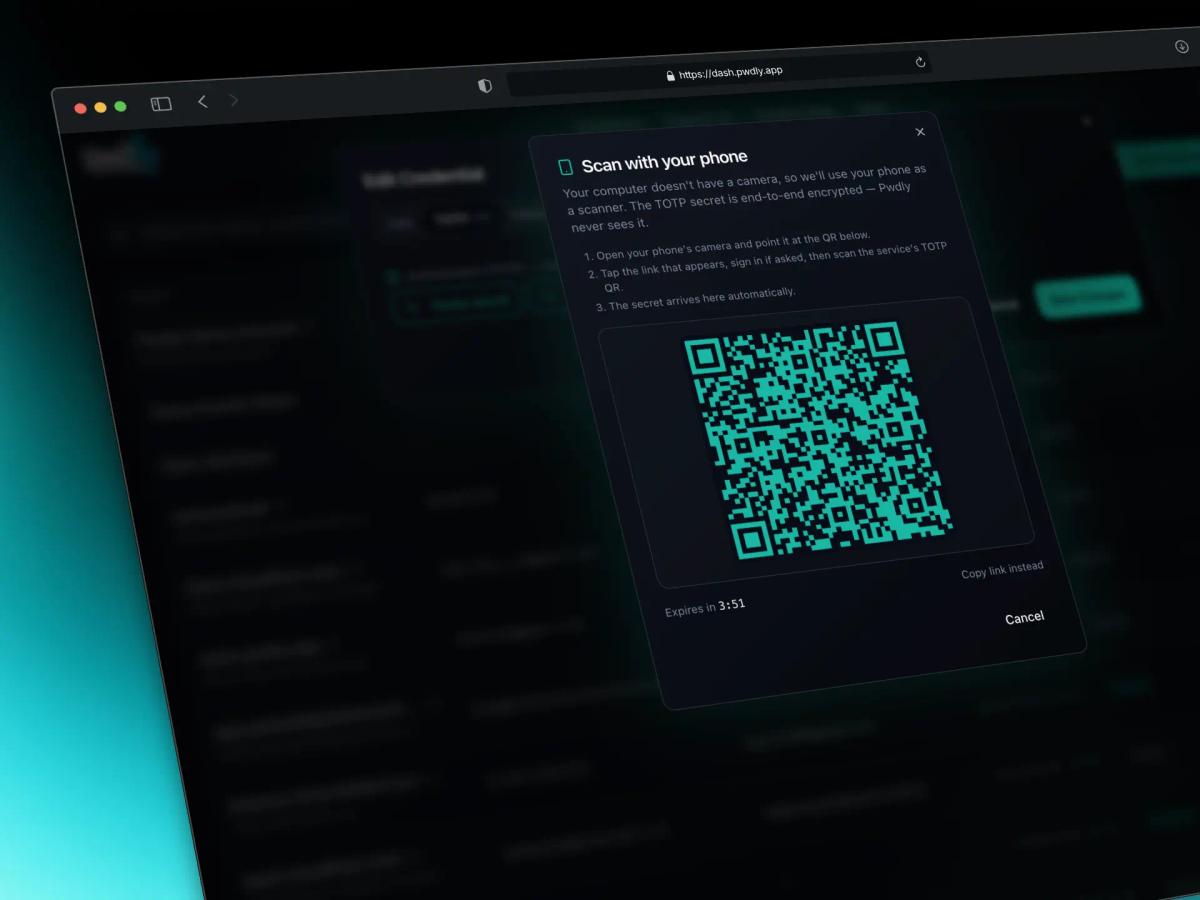Click the browser forward arrow
Image resolution: width=1200 pixels, height=900 pixels.
pyautogui.click(x=234, y=100)
